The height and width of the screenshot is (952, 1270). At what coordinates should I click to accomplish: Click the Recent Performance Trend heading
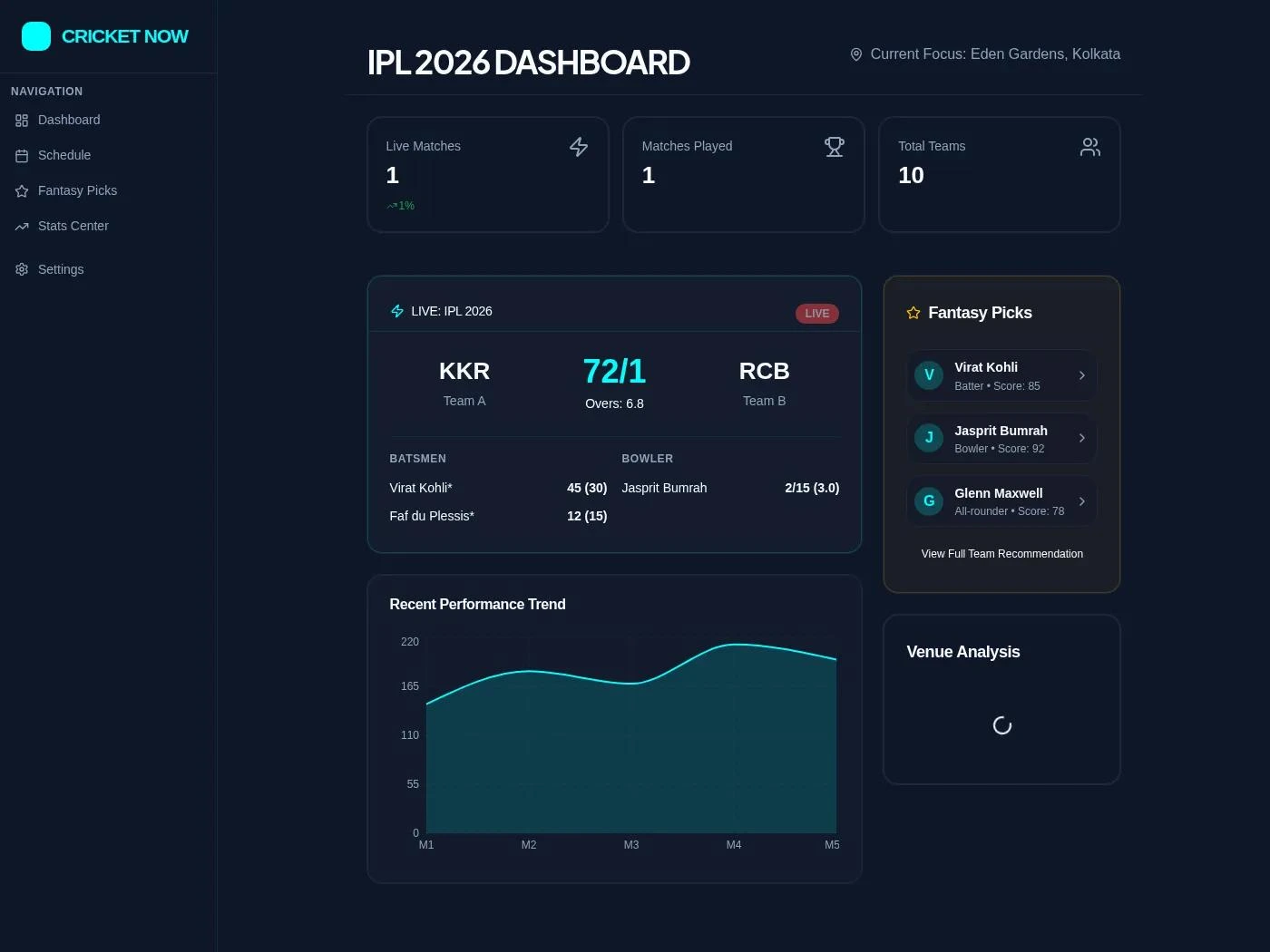click(477, 605)
